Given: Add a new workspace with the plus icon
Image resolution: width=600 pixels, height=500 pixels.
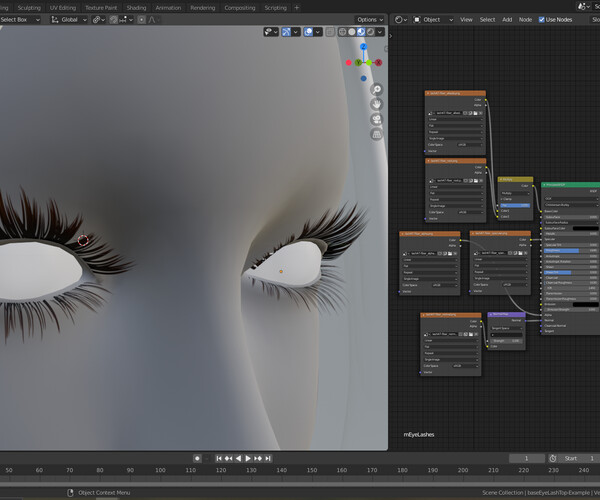Looking at the screenshot, I should pos(297,7).
